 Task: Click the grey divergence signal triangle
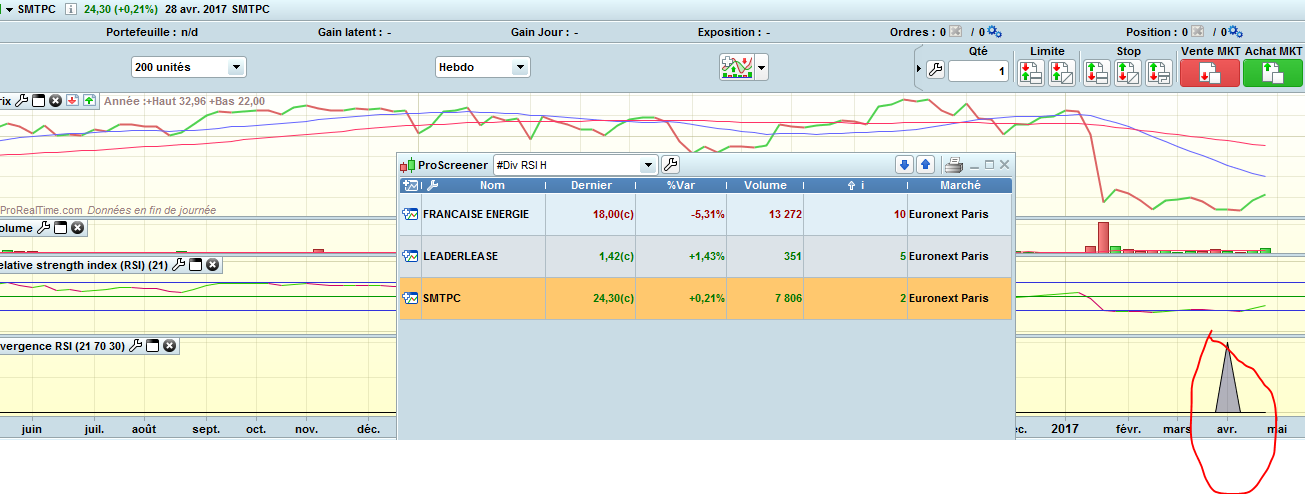click(x=1228, y=380)
